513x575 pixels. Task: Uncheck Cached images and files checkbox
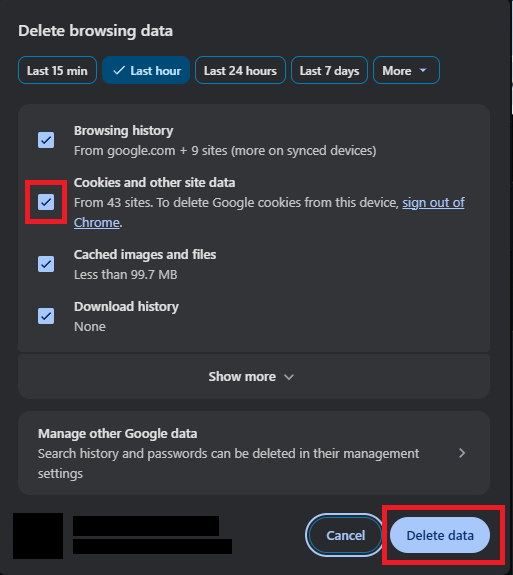point(46,264)
